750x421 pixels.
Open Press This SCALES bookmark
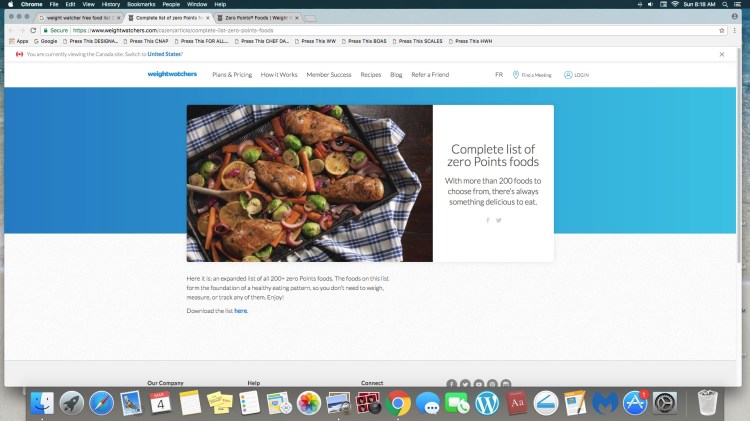(417, 41)
